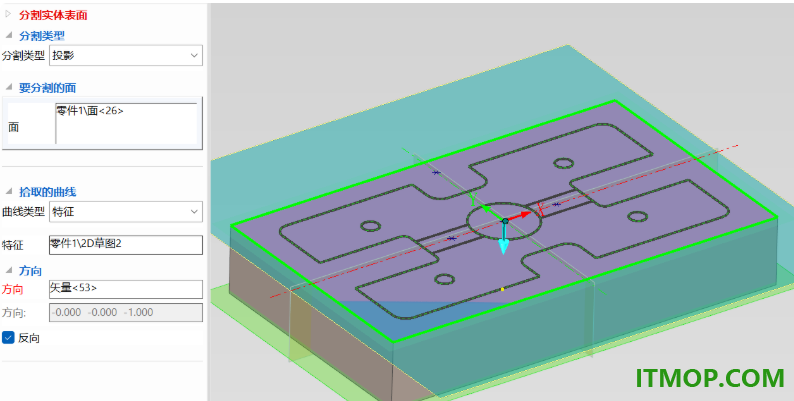Image resolution: width=794 pixels, height=401 pixels.
Task: Expand the 分割实体表面 header triangle
Action: 8,15
